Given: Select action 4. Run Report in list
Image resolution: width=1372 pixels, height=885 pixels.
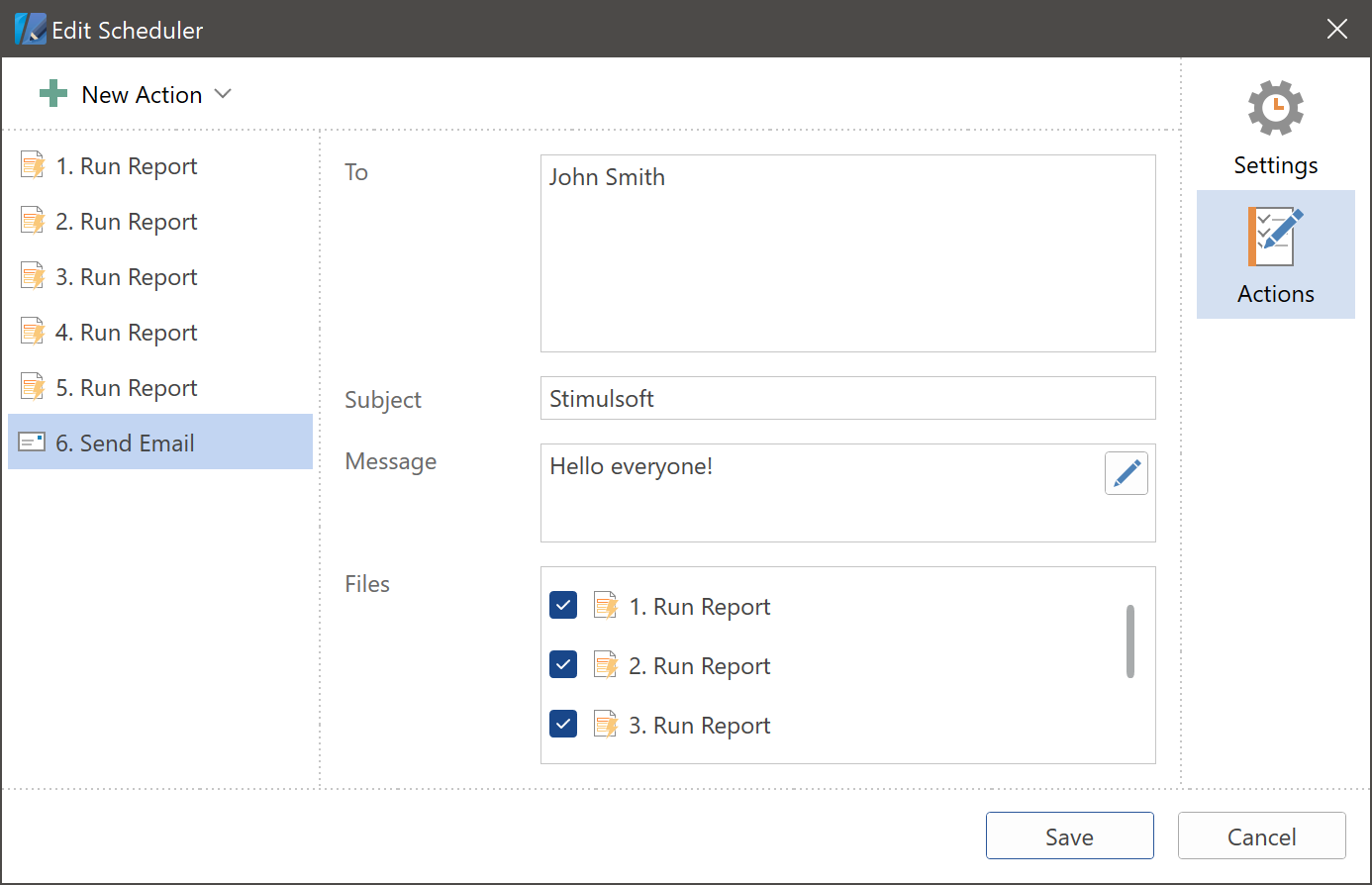Looking at the screenshot, I should point(160,332).
